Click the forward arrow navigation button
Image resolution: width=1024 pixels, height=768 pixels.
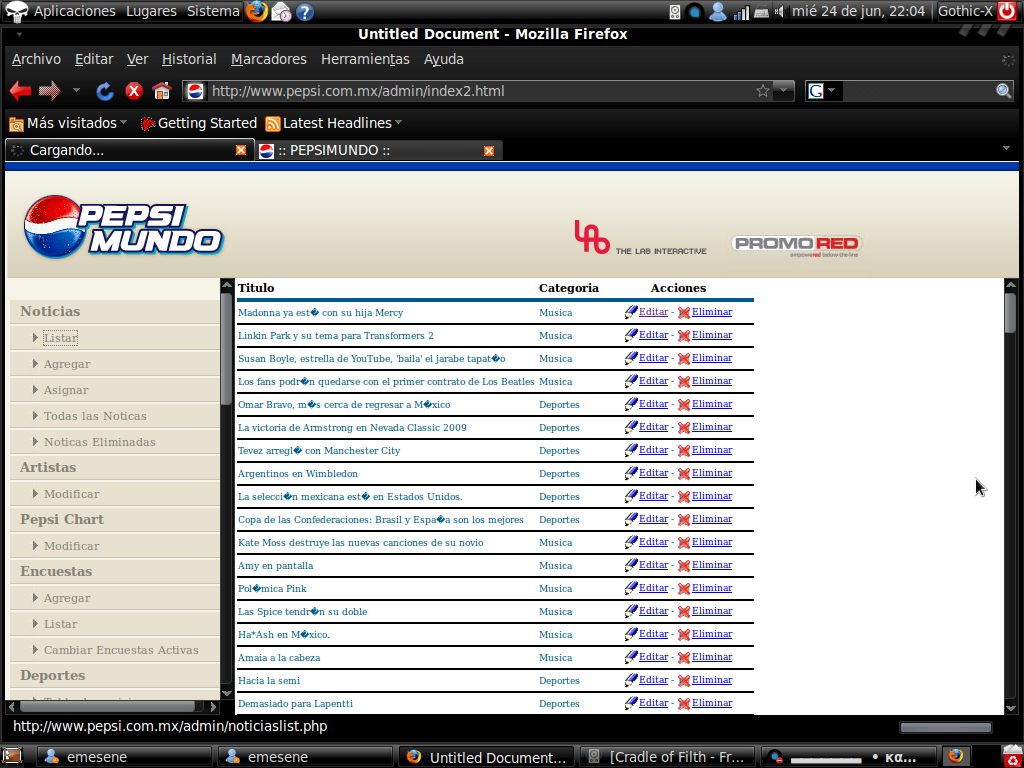point(50,91)
